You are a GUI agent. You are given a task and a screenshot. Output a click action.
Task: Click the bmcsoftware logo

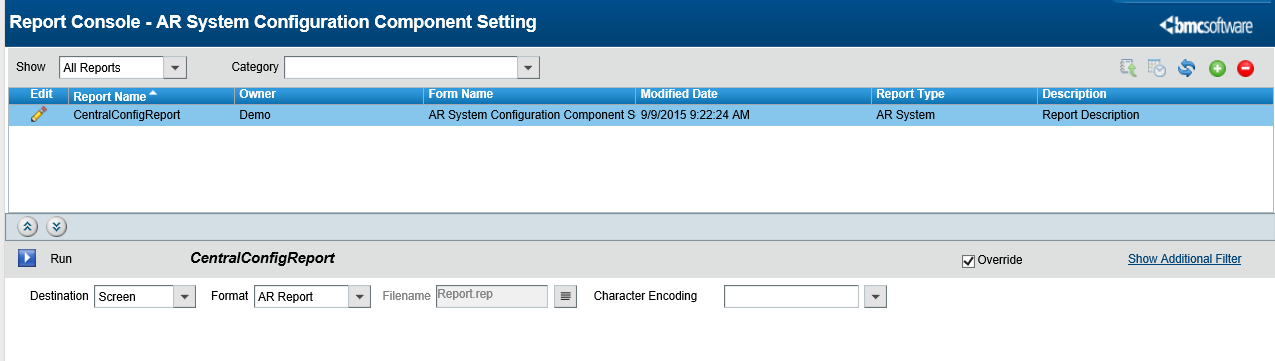[x=1205, y=25]
